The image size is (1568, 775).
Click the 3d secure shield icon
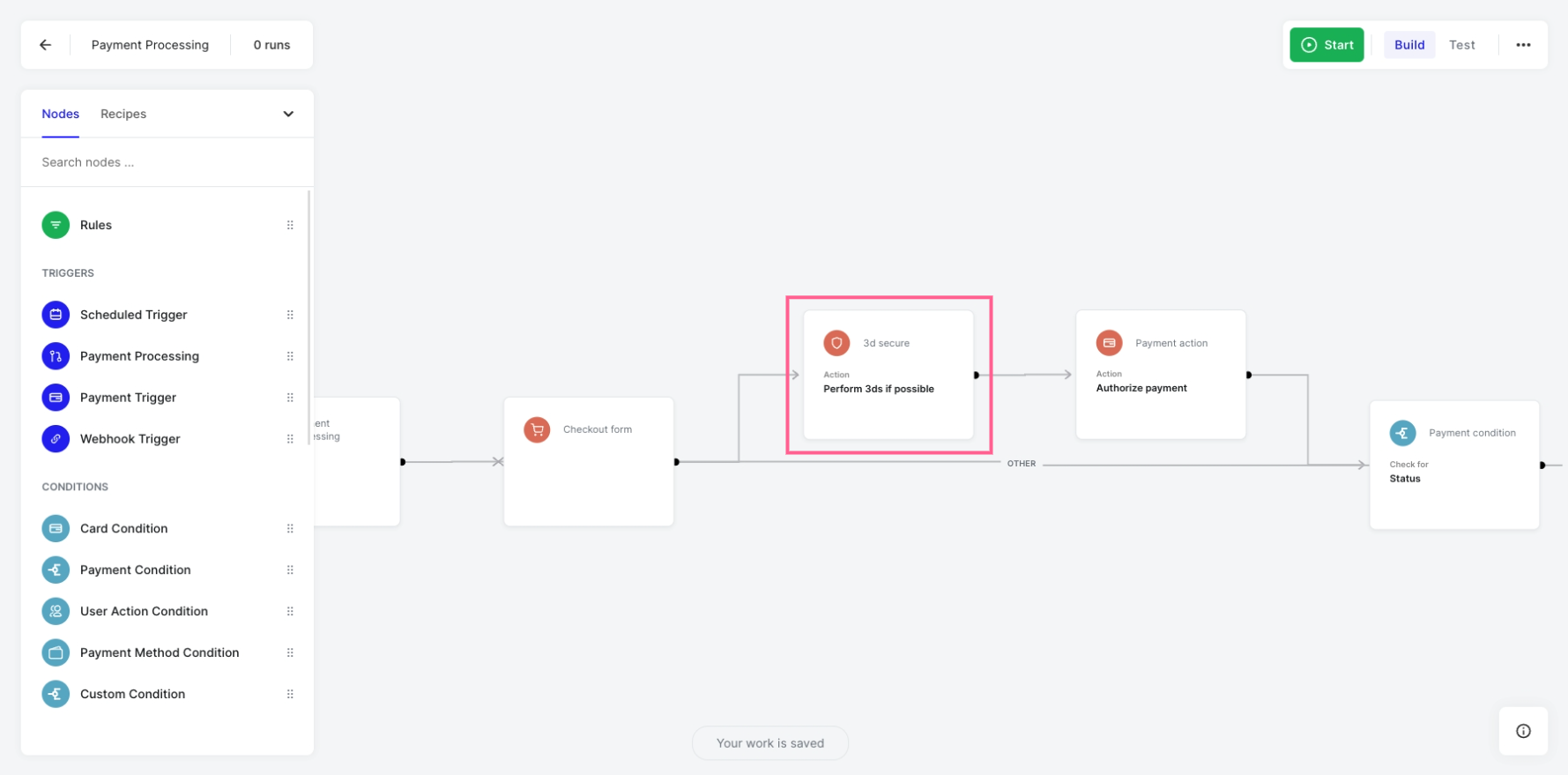tap(836, 343)
